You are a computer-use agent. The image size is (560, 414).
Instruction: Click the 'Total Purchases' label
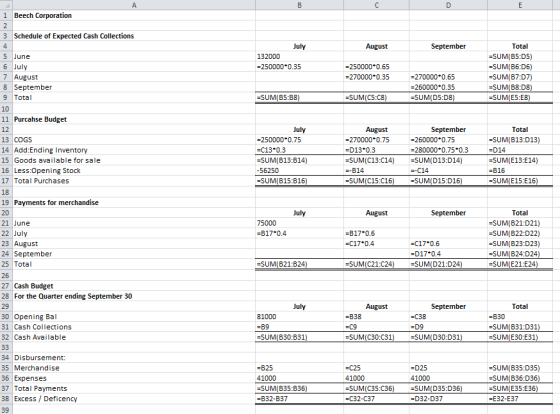[134, 181]
